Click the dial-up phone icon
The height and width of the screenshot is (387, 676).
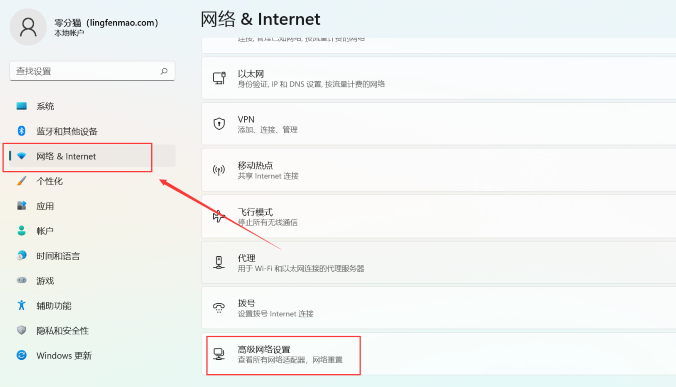click(219, 308)
